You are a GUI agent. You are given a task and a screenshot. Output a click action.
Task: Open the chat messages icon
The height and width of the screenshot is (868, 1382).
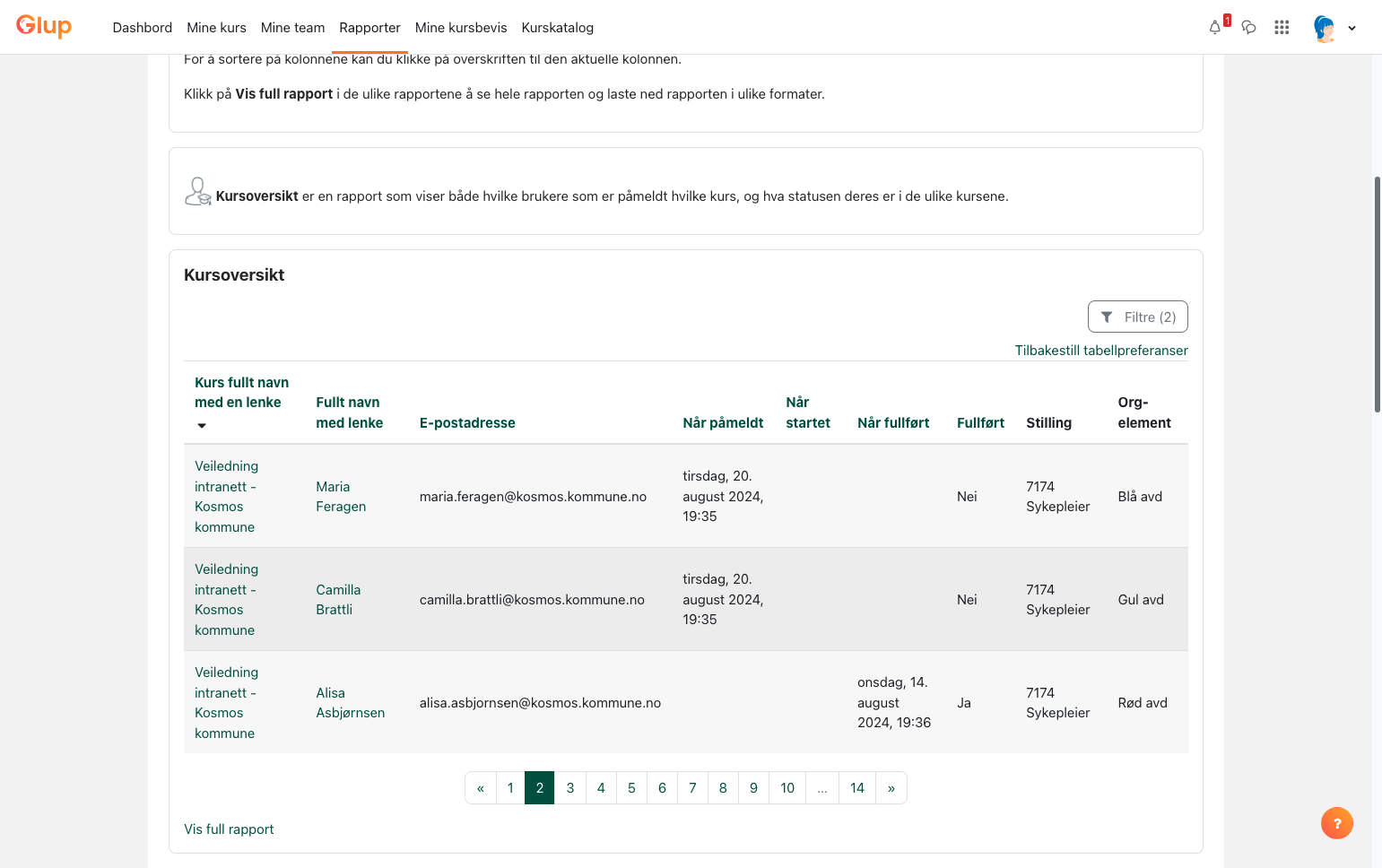1248,28
